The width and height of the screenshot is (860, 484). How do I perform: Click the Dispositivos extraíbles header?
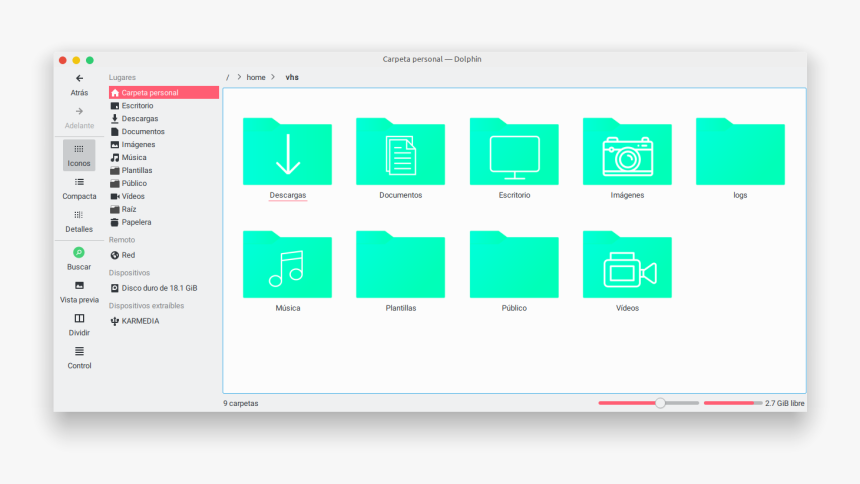click(x=146, y=306)
